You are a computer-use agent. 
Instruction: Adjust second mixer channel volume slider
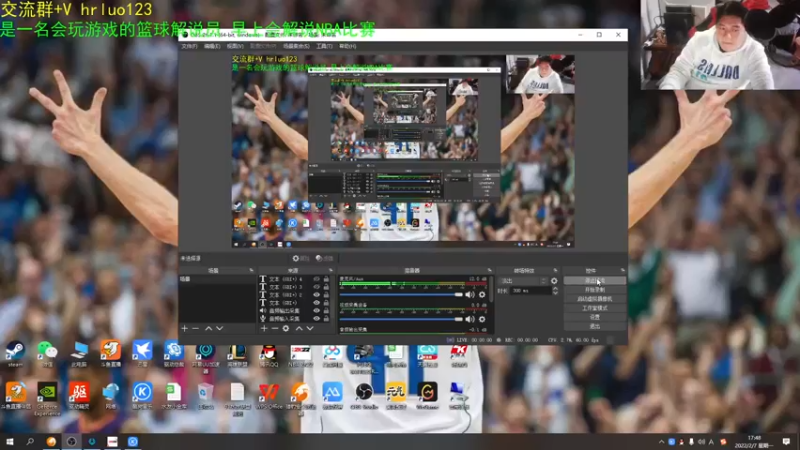(x=401, y=319)
